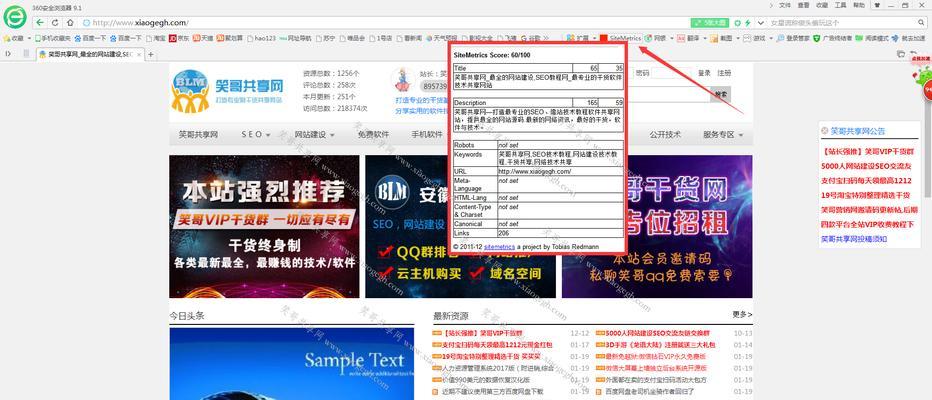Screen dimensions: 932x400
Task: Expand the 游戏 dropdown arrow
Action: pos(772,38)
